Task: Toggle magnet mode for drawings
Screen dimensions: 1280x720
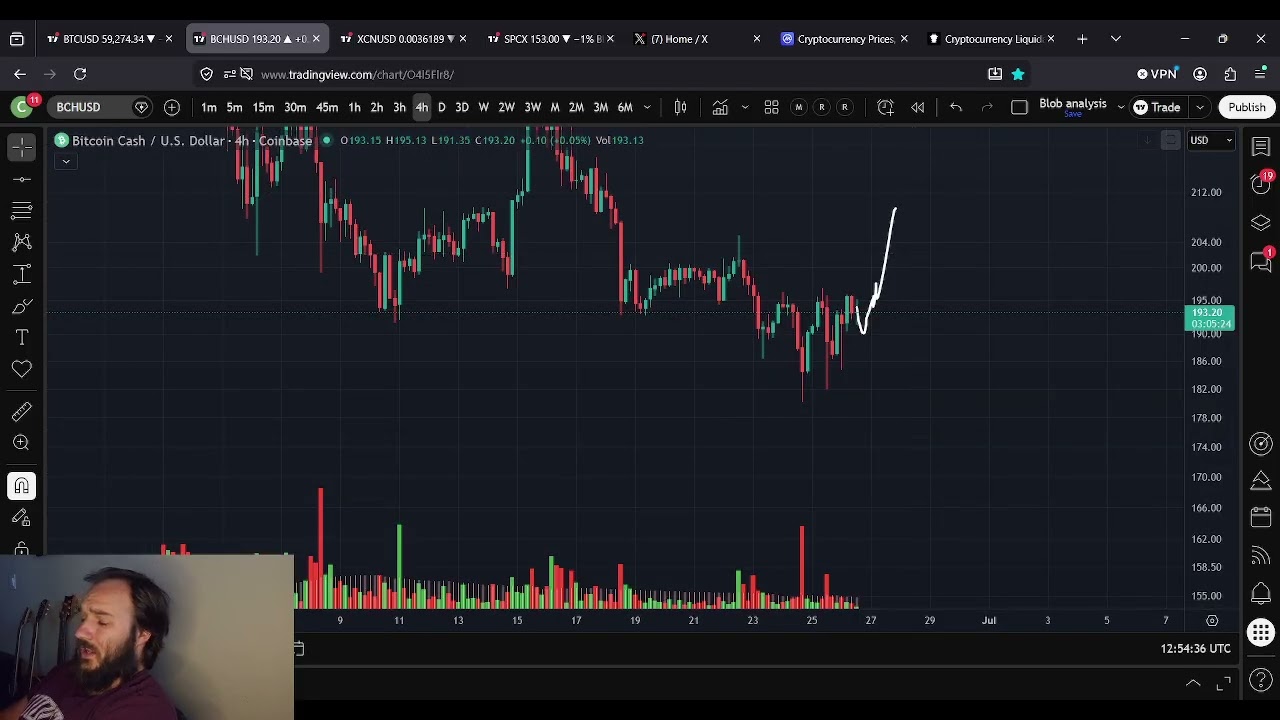Action: [x=22, y=486]
